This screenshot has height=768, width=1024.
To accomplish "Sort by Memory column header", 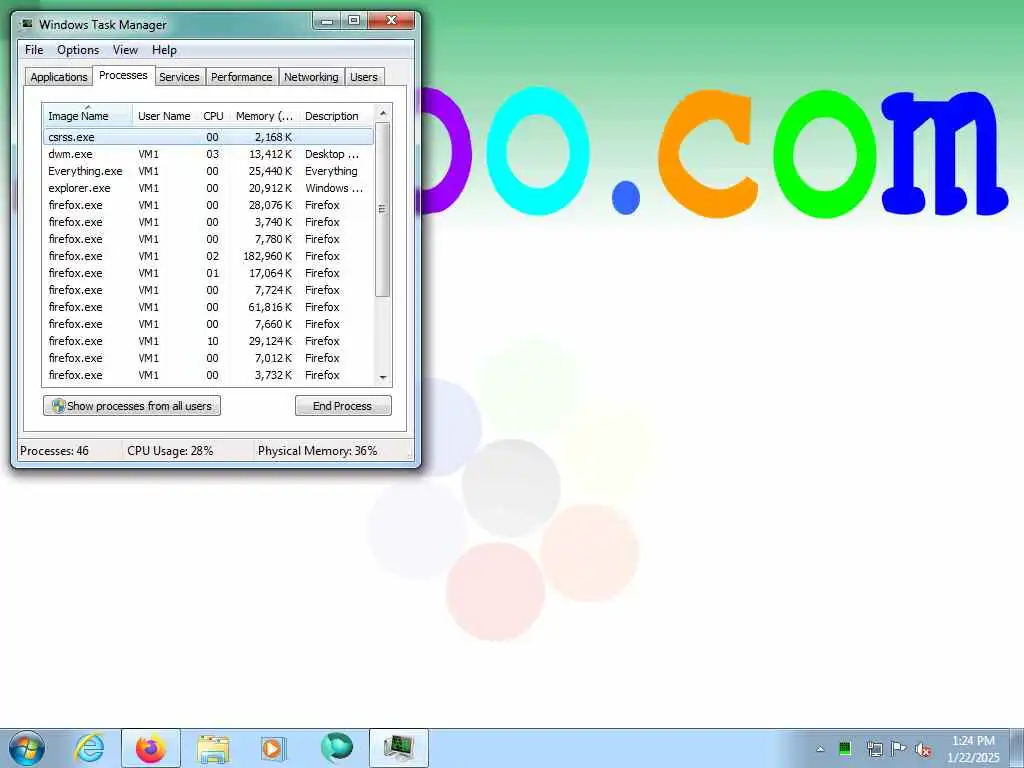I will point(264,116).
